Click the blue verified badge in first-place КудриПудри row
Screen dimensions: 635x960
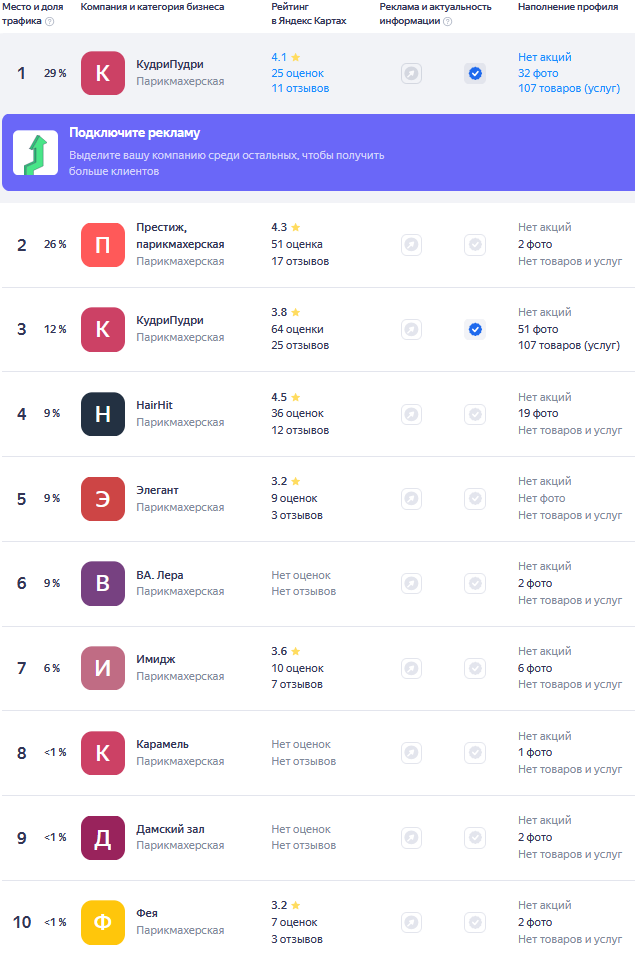coord(475,73)
